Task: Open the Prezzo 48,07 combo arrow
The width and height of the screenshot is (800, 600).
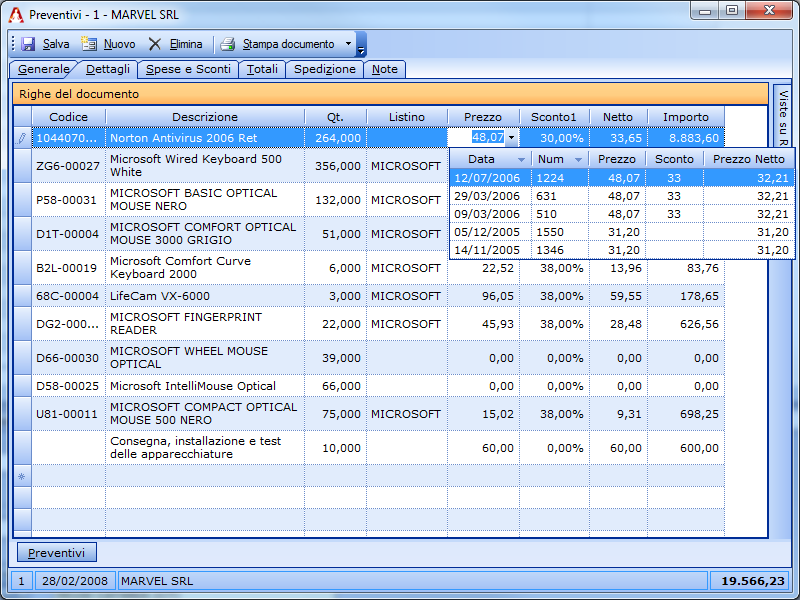Action: click(x=512, y=138)
